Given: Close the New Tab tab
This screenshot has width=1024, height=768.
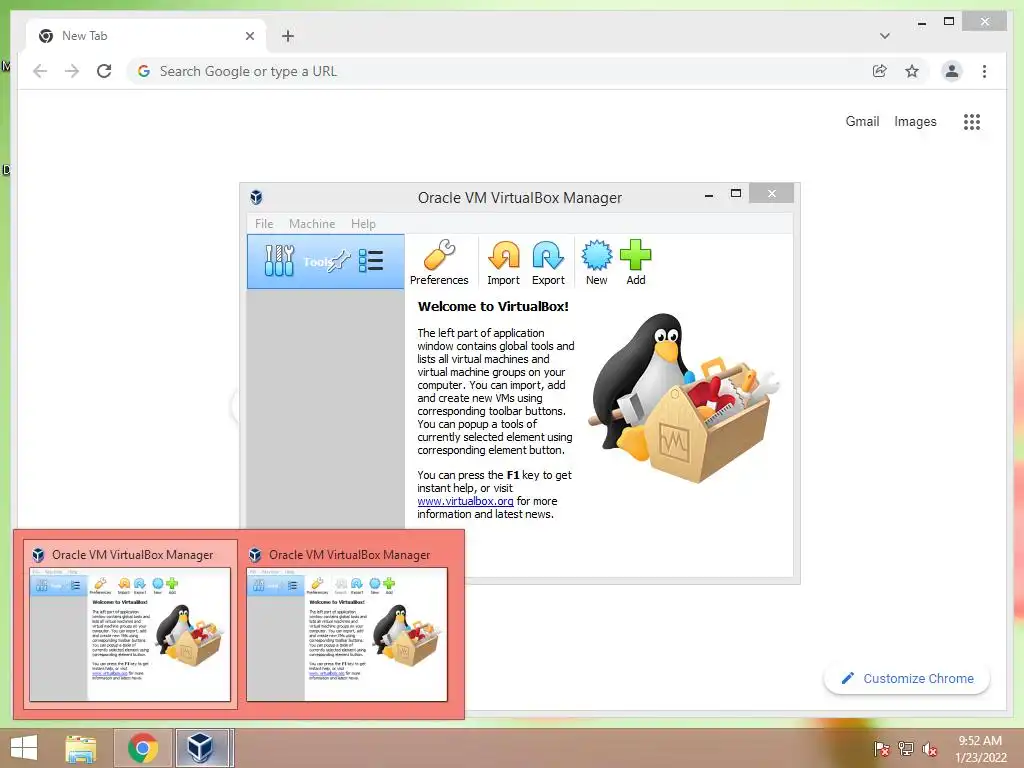Looking at the screenshot, I should coord(249,36).
